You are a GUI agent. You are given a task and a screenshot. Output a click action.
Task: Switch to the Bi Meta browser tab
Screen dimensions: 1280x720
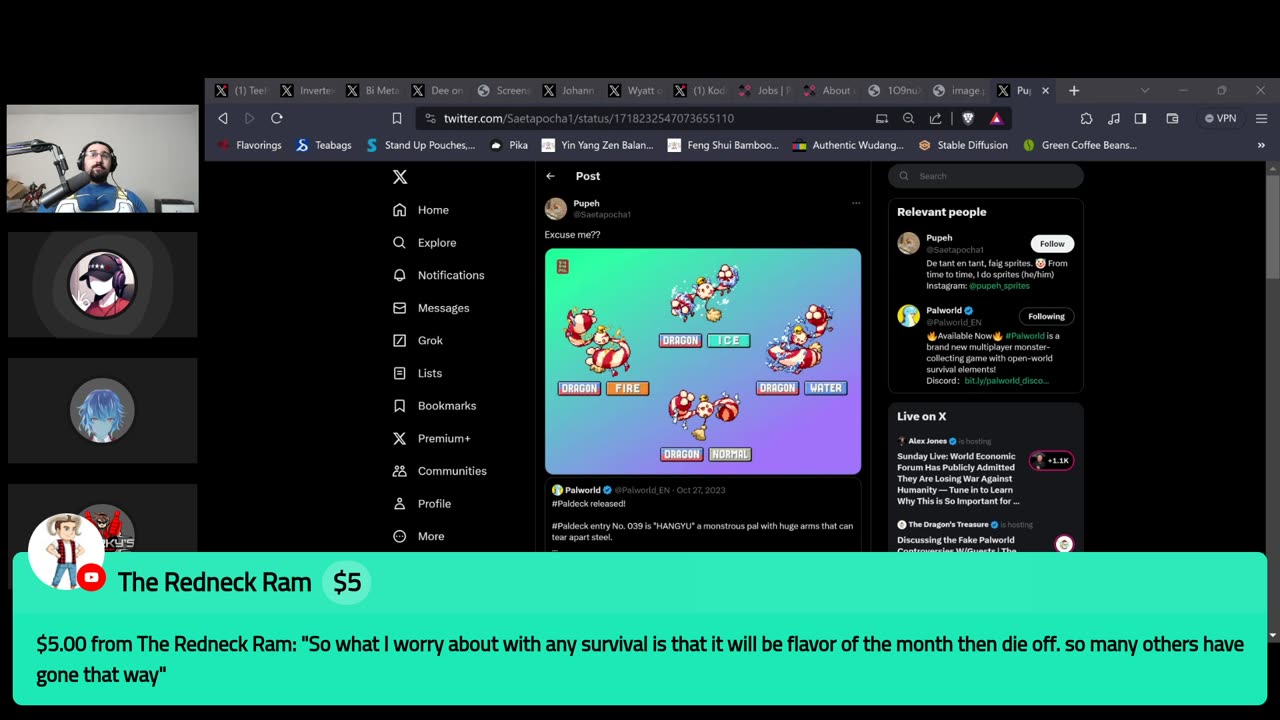pos(373,90)
